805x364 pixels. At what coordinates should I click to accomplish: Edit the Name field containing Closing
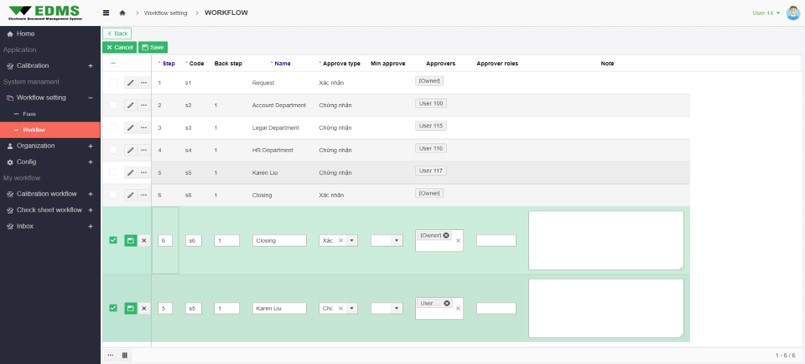[279, 240]
